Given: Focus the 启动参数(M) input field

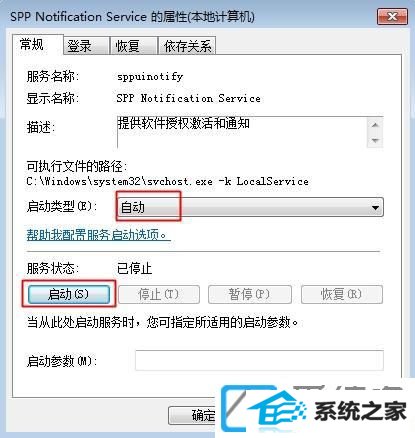Looking at the screenshot, I should [x=259, y=360].
